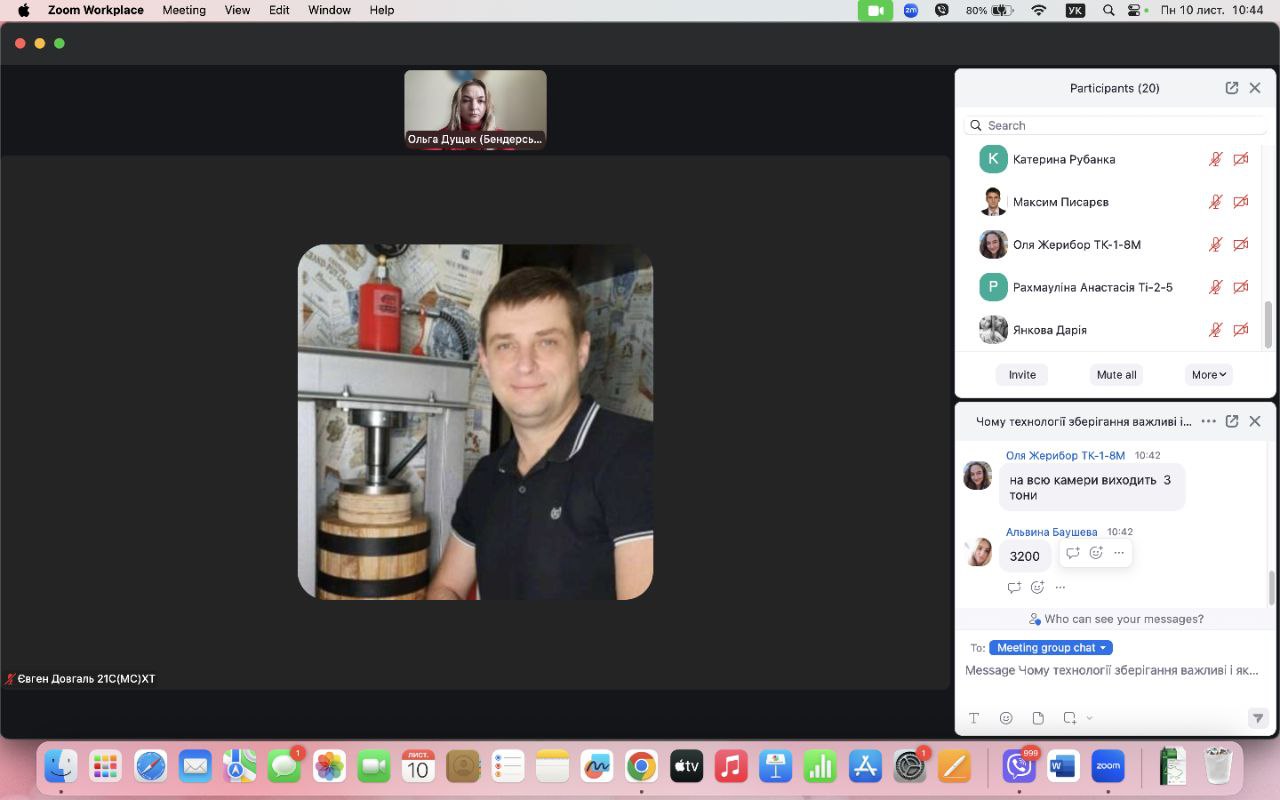This screenshot has height=800, width=1280.
Task: Open the Window menu
Action: (x=329, y=10)
